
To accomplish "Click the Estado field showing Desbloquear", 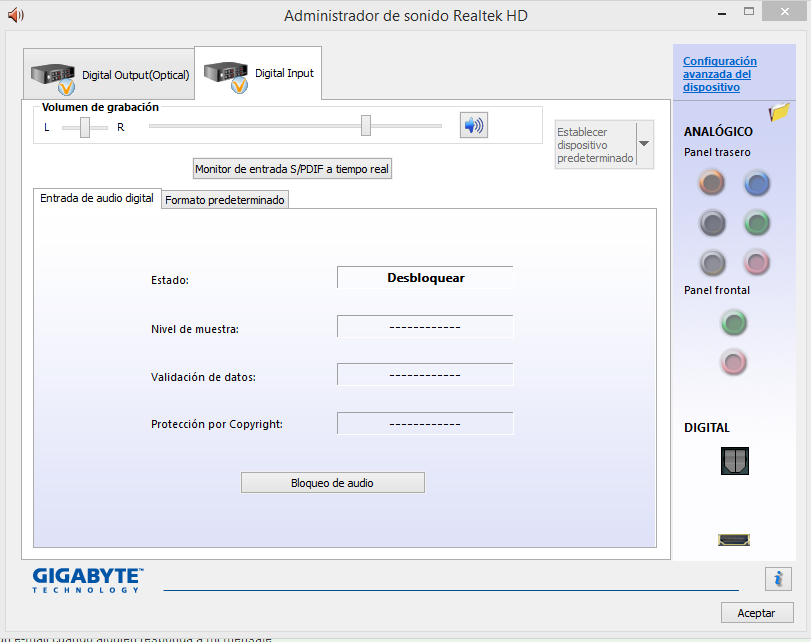I will click(425, 277).
